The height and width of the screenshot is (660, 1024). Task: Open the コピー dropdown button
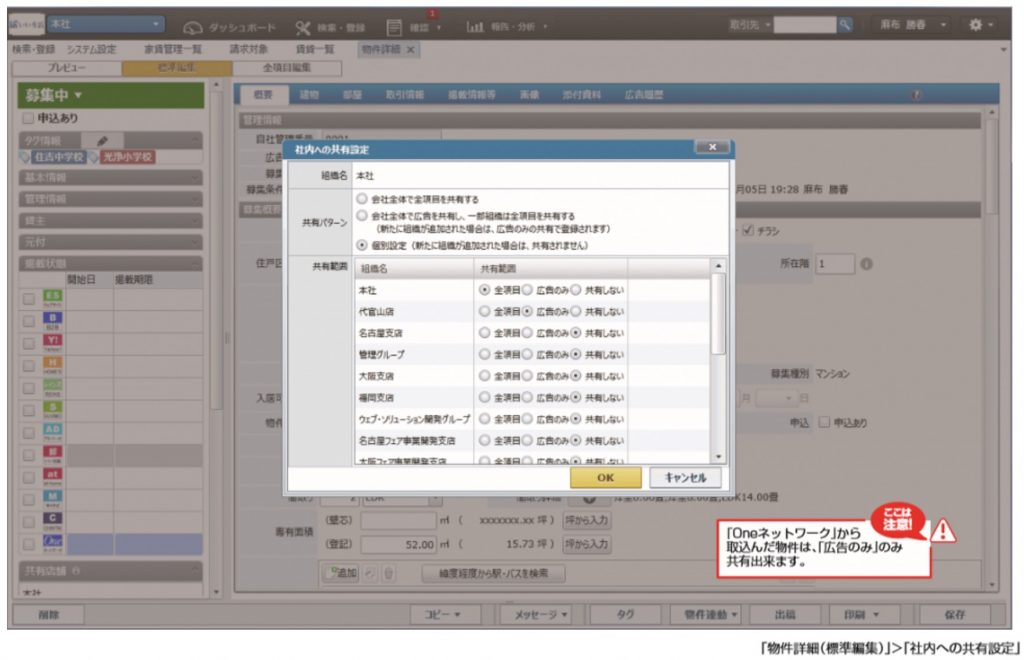pos(444,614)
